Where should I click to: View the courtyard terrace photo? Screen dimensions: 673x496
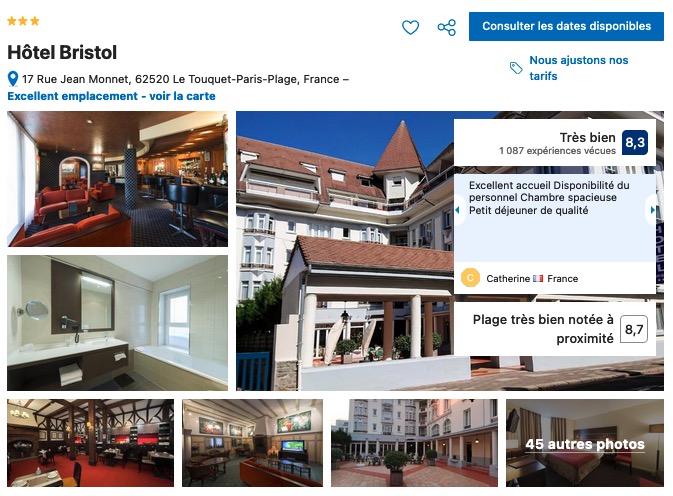[414, 443]
